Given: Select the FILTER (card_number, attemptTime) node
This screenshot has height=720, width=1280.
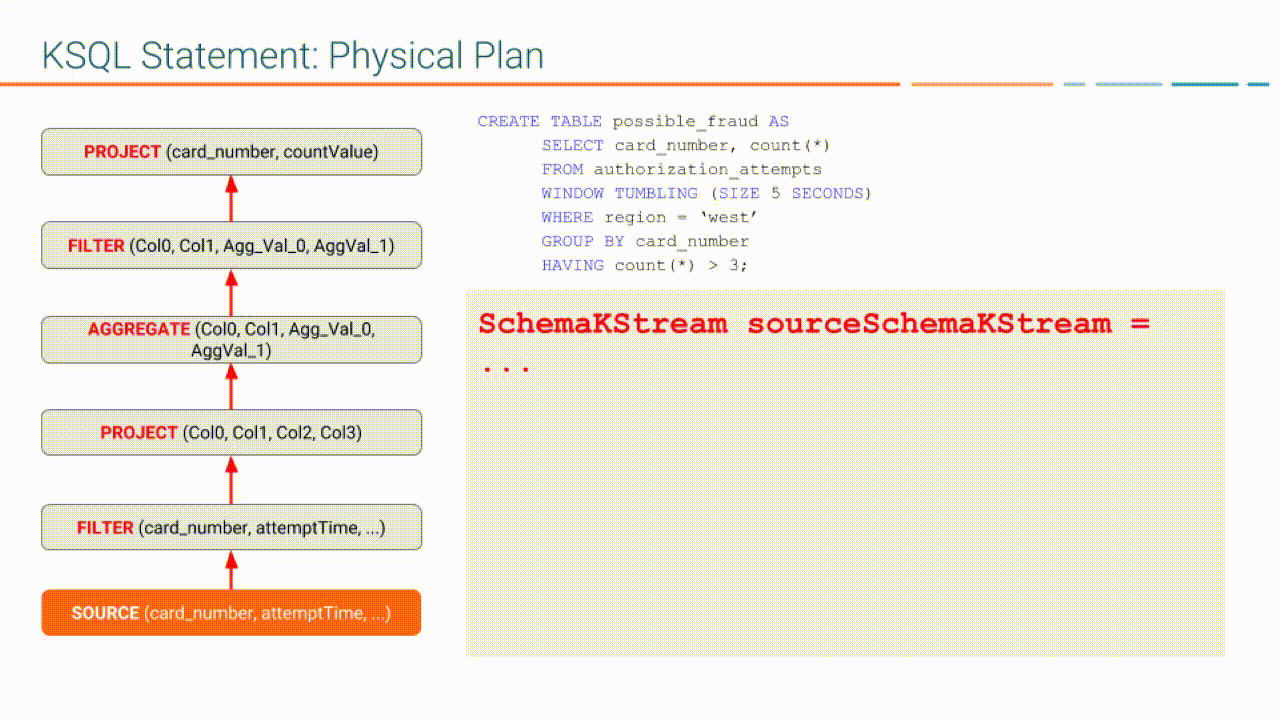Looking at the screenshot, I should click(230, 527).
